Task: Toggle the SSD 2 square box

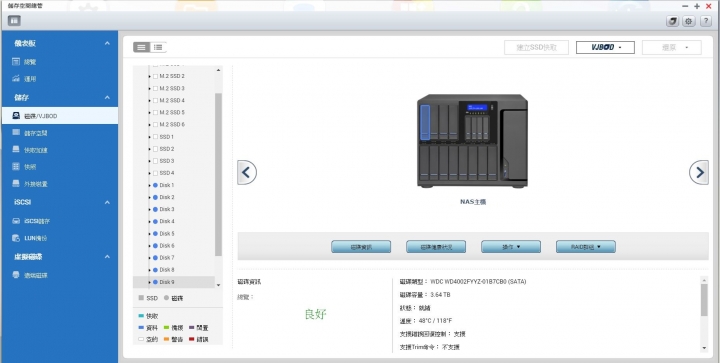Action: coord(155,149)
